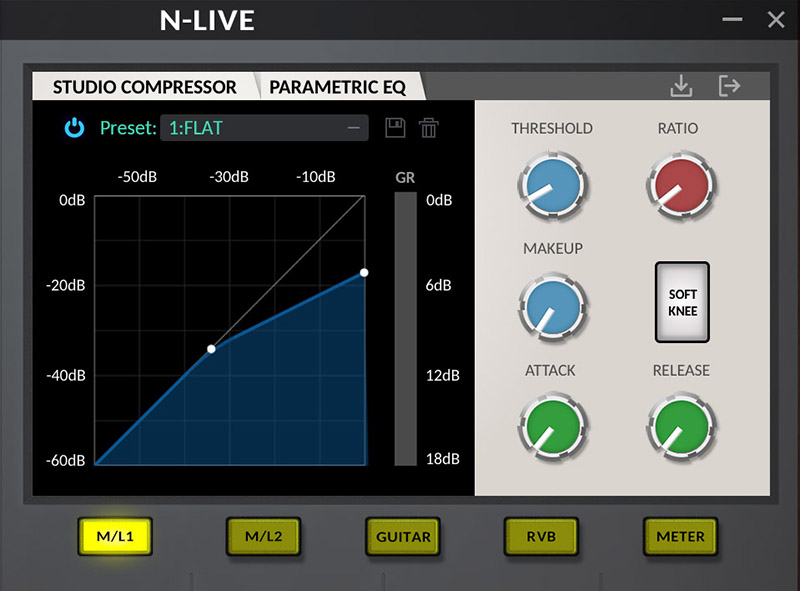Click the Threshold knob
Screen dimensions: 800x591
(x=551, y=185)
